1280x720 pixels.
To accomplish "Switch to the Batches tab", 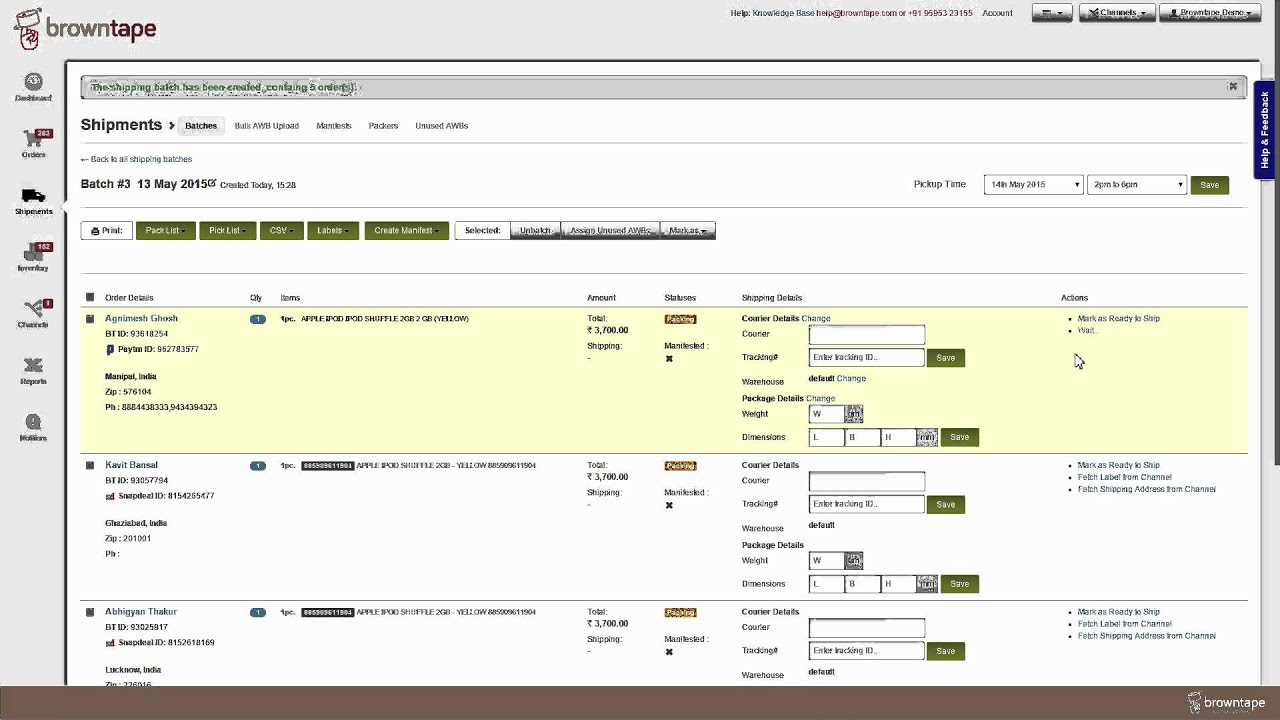I will (201, 126).
